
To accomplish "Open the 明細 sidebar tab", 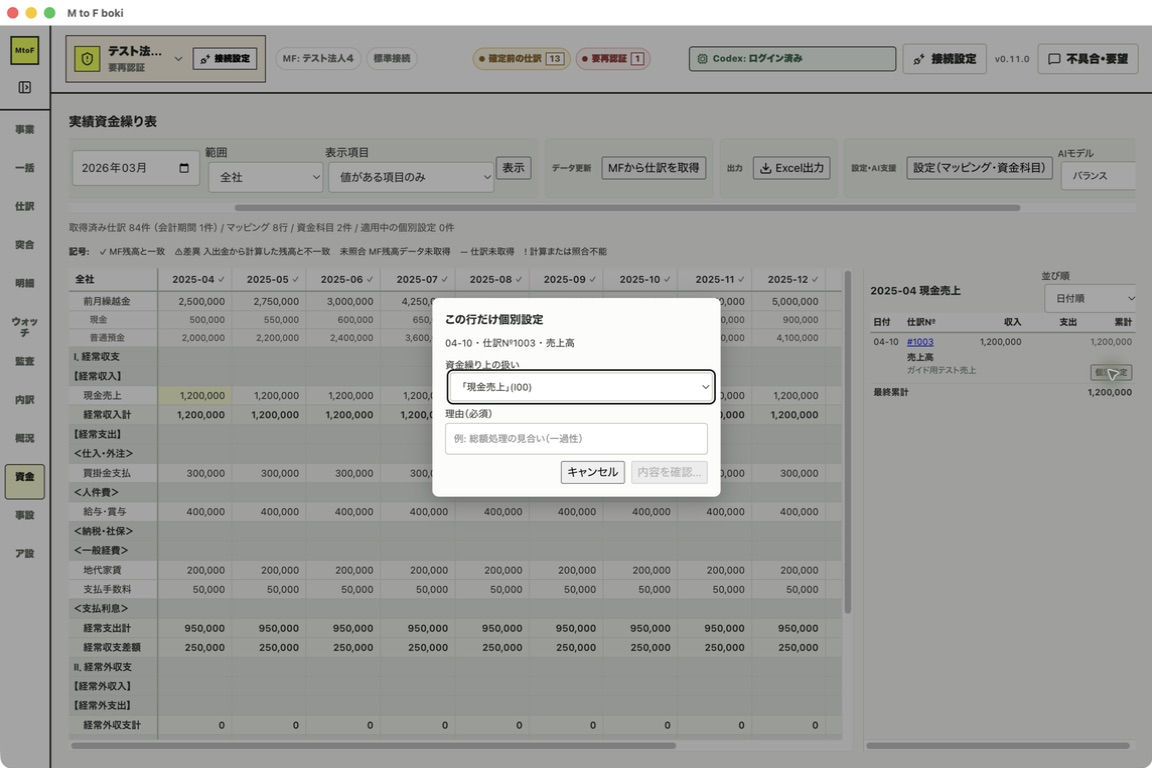I will [x=24, y=283].
